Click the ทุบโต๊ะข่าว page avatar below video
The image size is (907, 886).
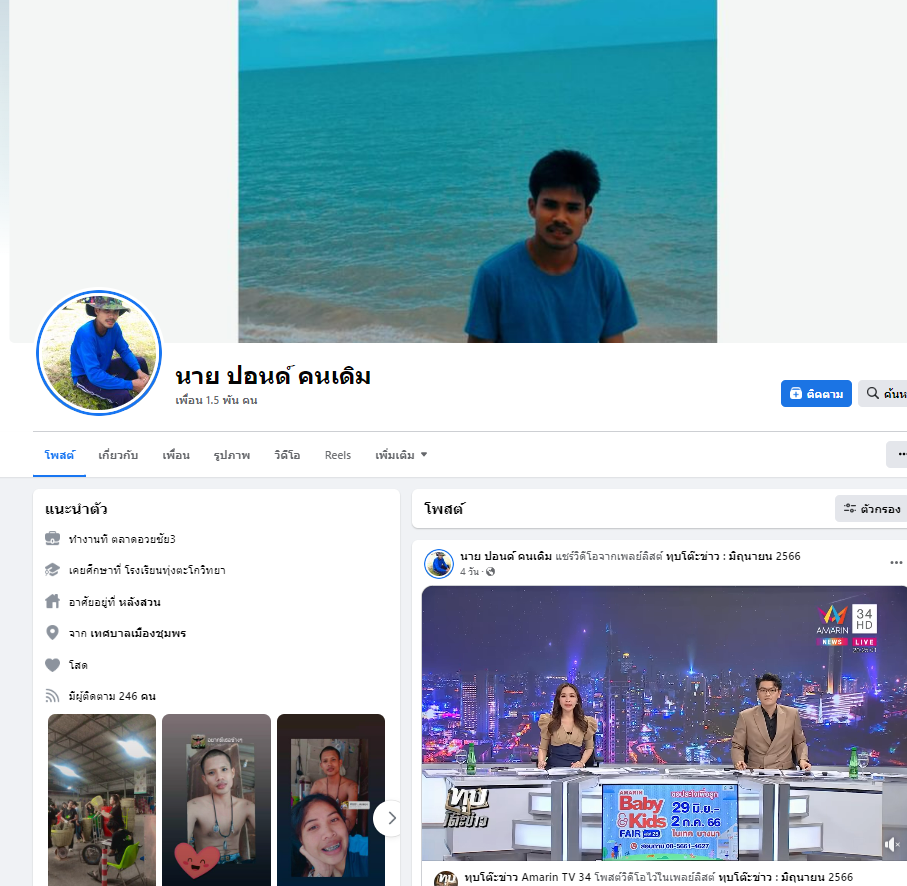[445, 878]
